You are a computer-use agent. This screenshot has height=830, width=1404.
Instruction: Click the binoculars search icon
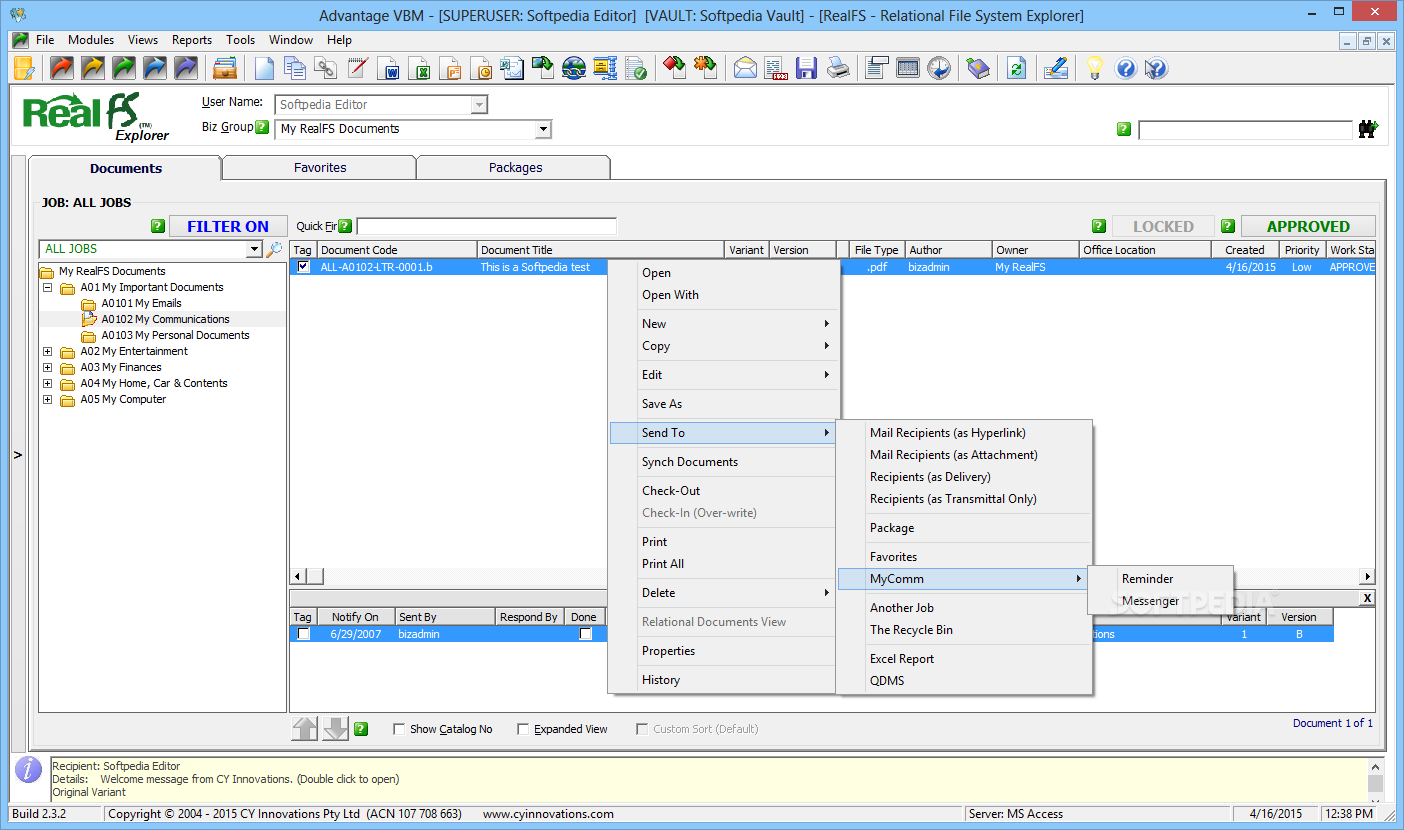[x=1368, y=129]
